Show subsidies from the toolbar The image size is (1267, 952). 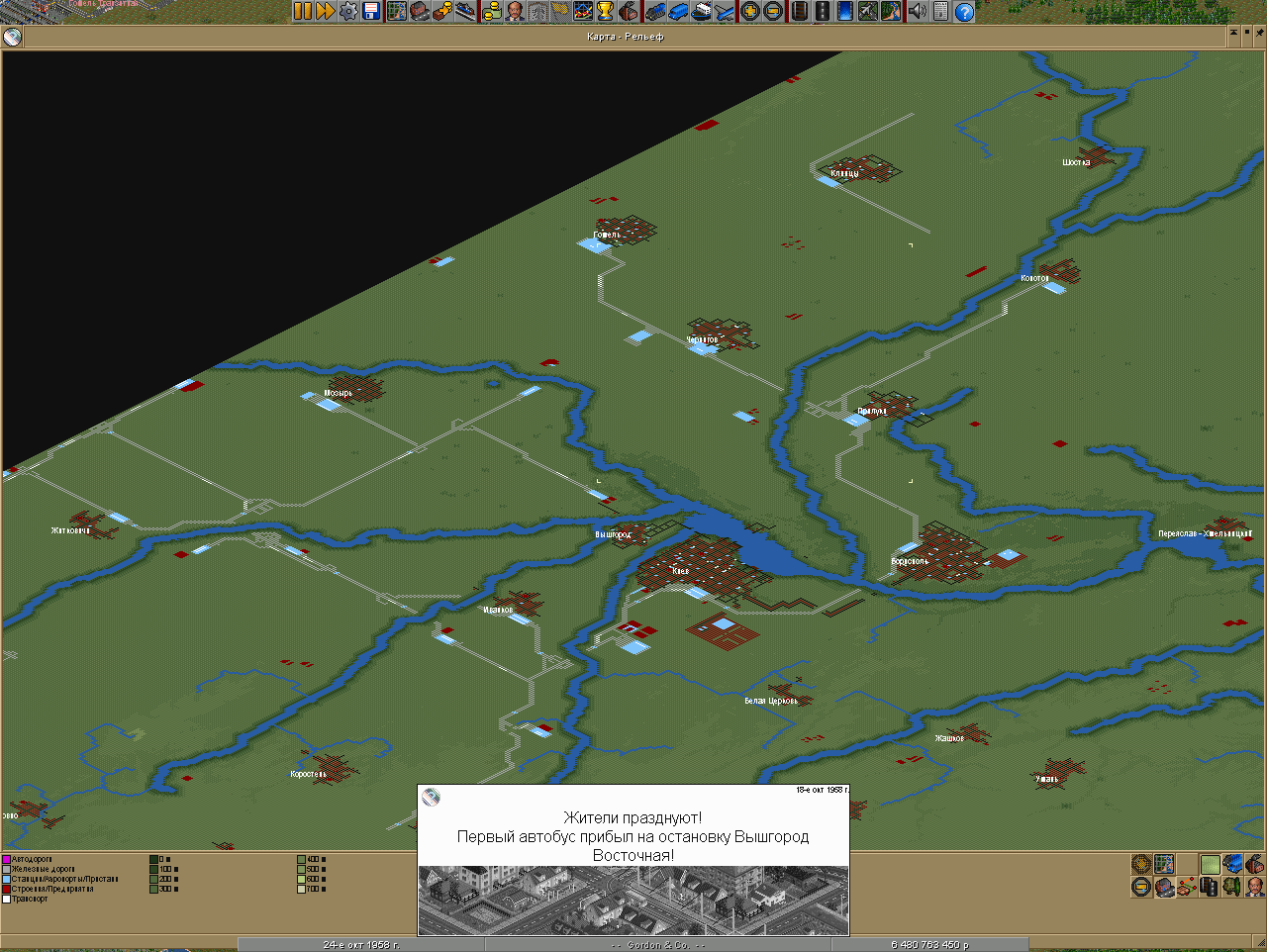click(442, 11)
